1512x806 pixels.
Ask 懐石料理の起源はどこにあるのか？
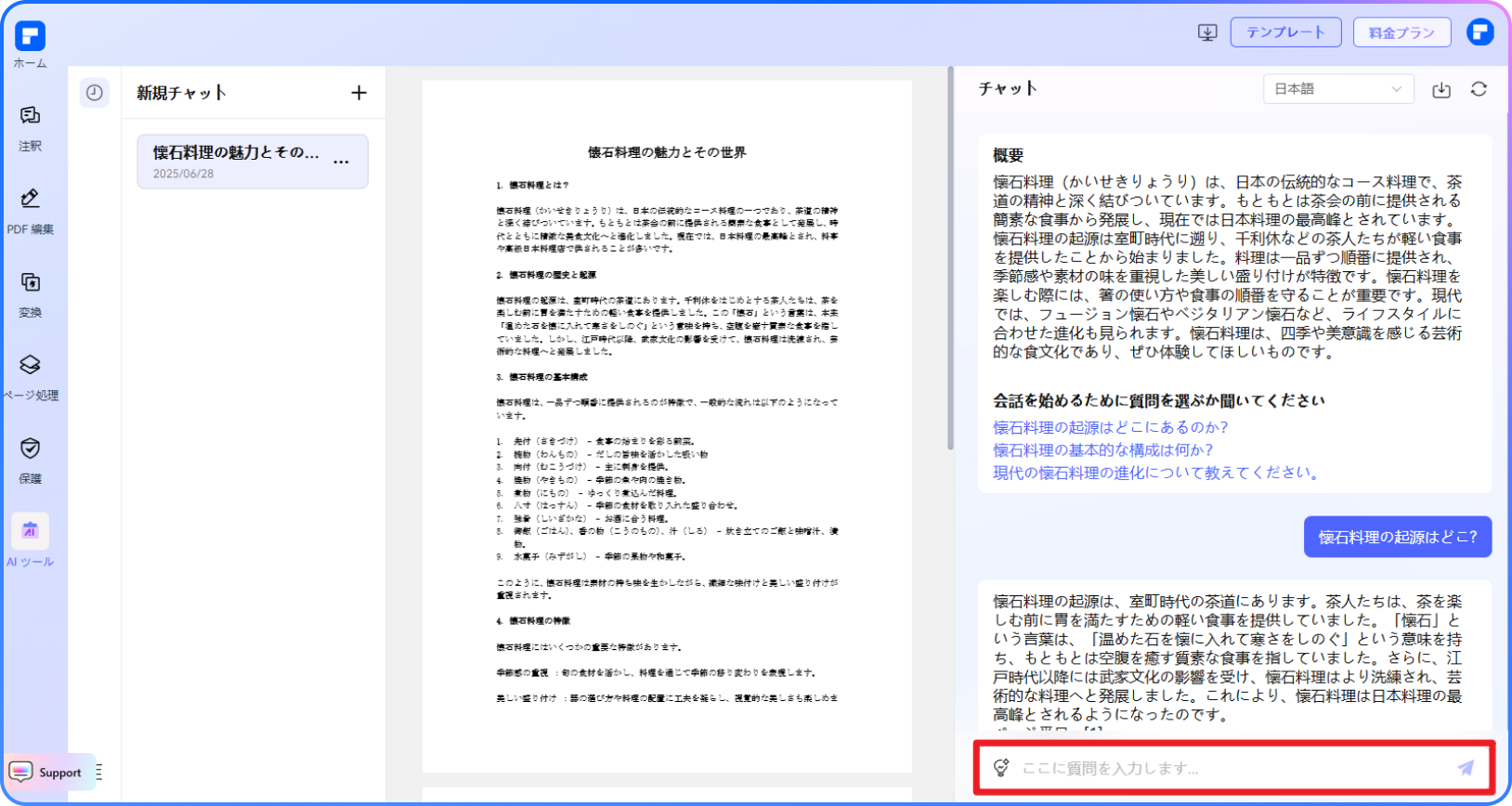pos(1111,427)
